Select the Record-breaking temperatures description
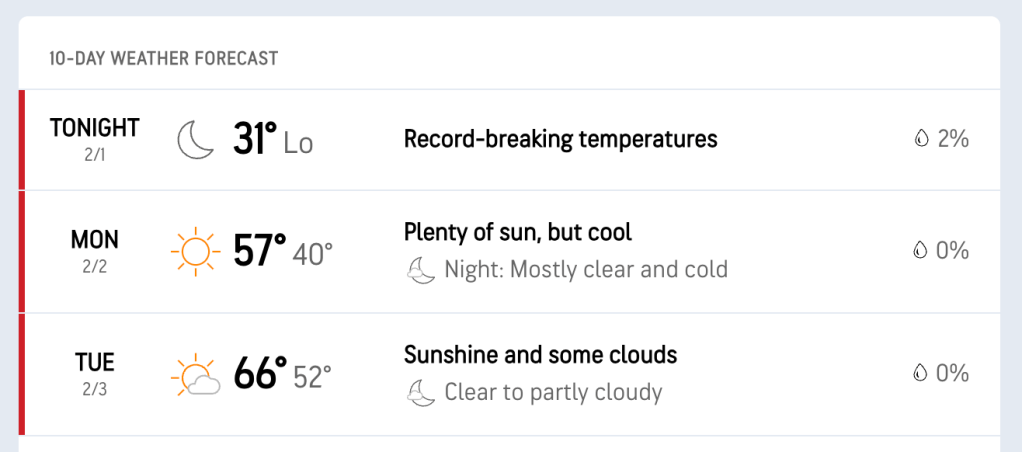The height and width of the screenshot is (452, 1022). [560, 139]
